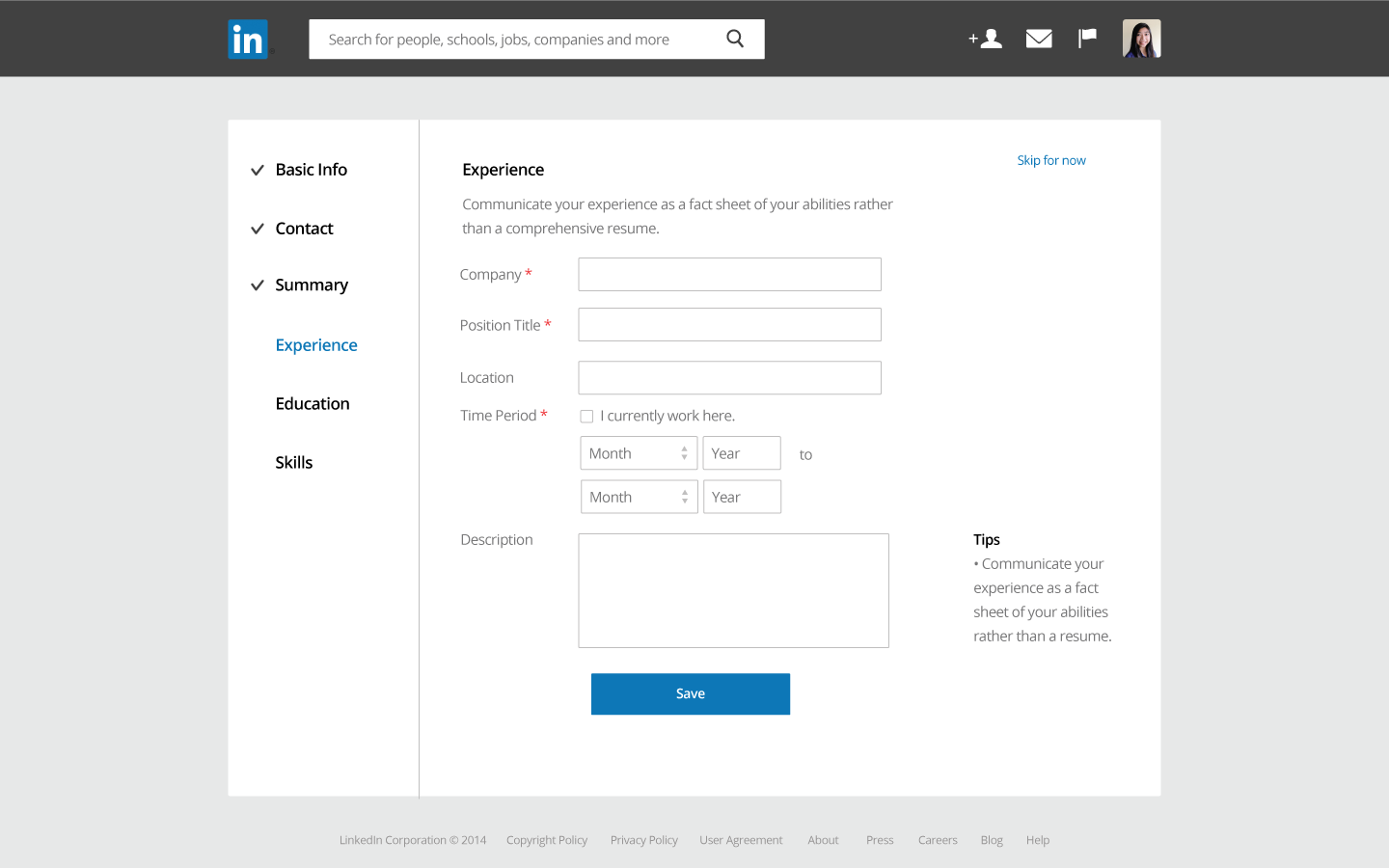Screen dimensions: 1389x868
Task: Click the search magnifier icon
Action: (735, 39)
